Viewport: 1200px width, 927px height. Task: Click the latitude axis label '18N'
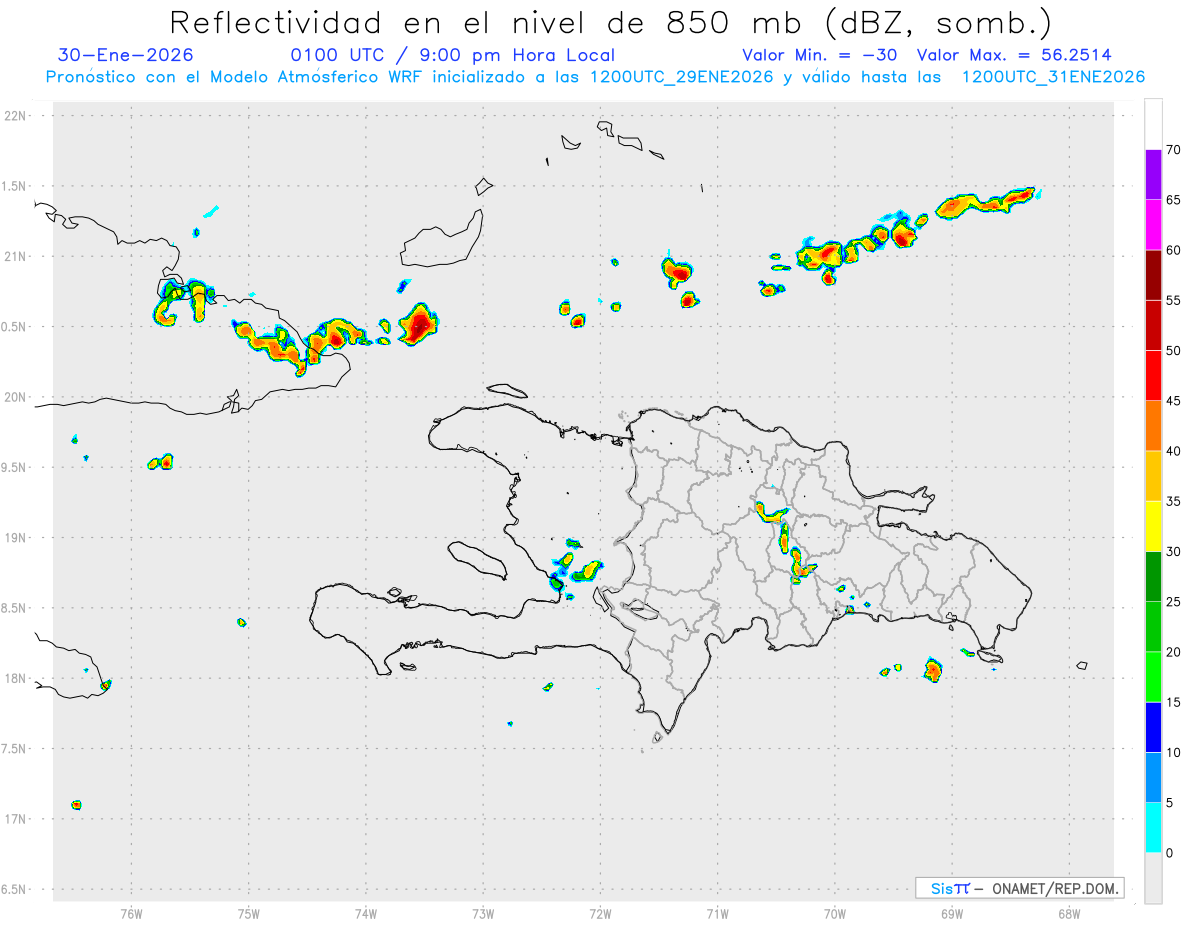click(x=15, y=678)
